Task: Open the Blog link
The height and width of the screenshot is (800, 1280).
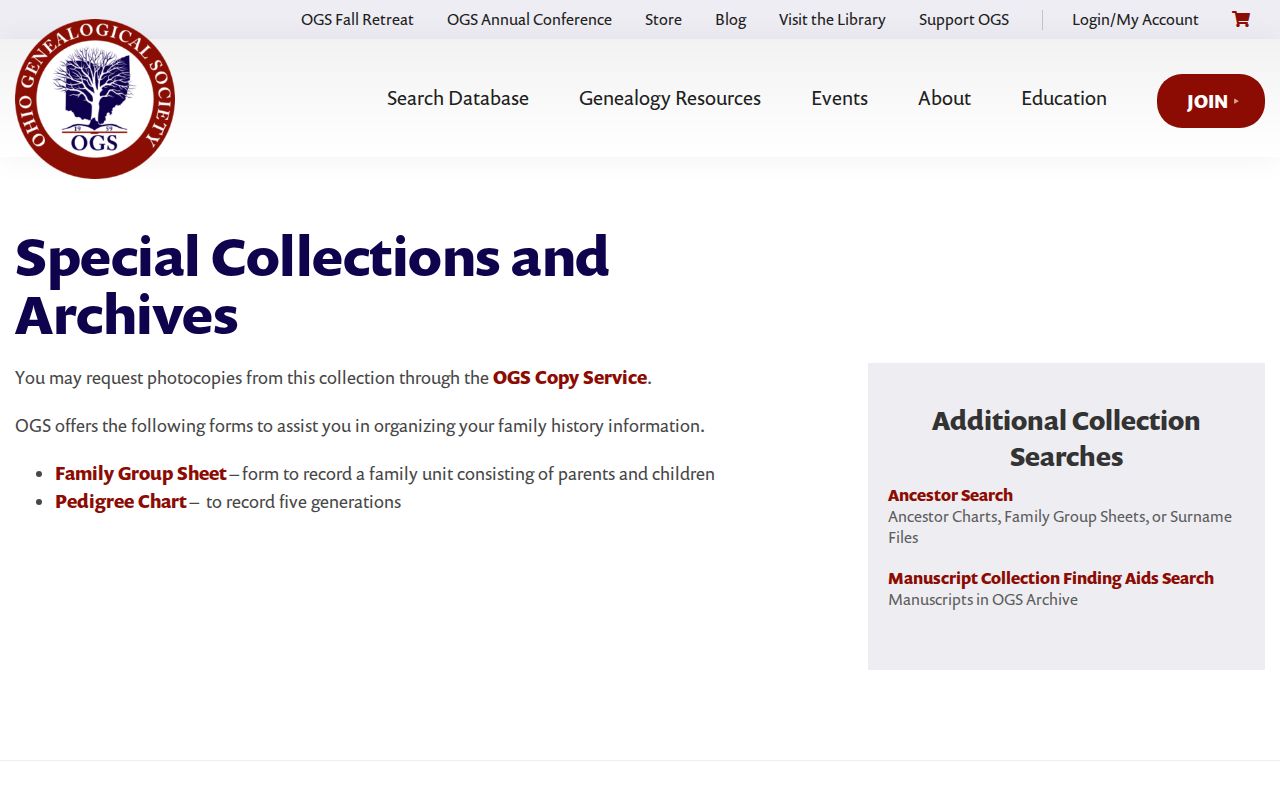Action: coord(731,19)
